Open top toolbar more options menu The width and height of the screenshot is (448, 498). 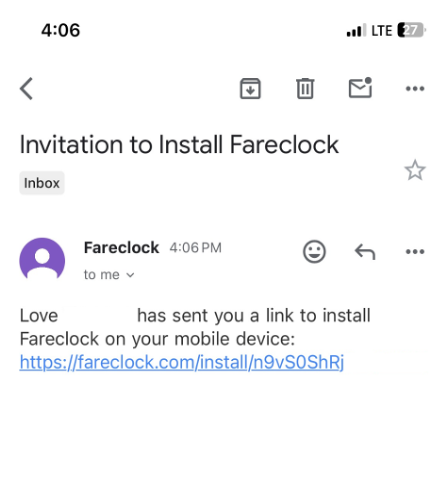tap(415, 89)
